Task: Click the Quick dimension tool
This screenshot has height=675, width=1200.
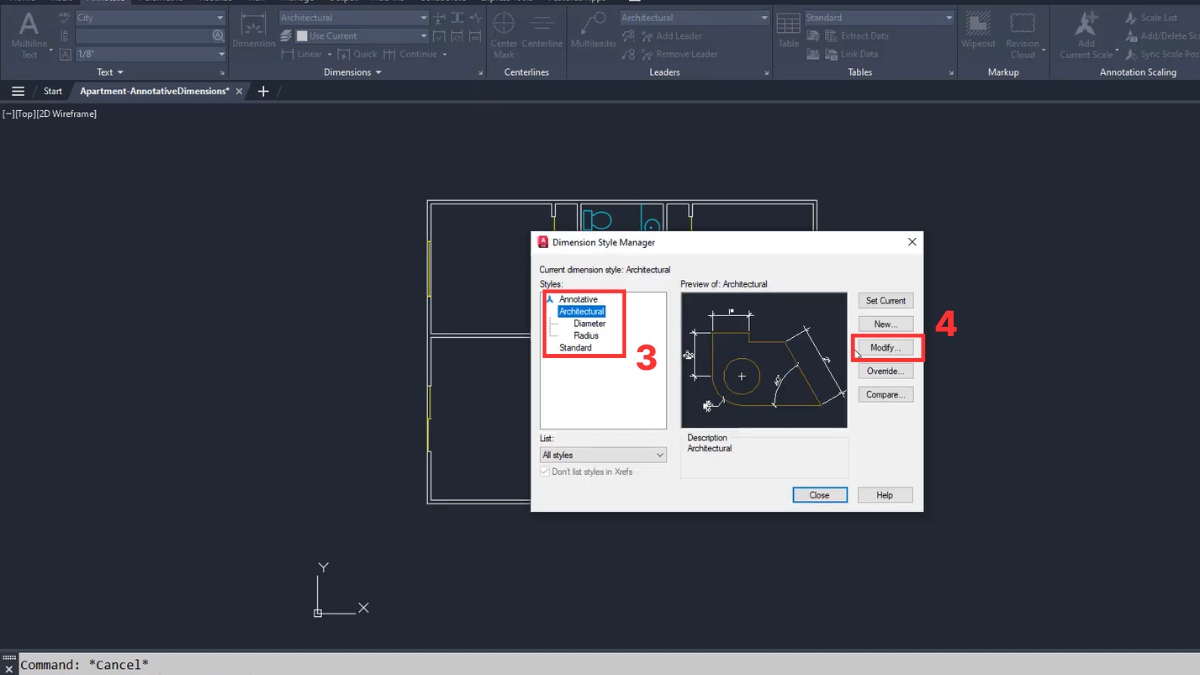Action: (359, 54)
